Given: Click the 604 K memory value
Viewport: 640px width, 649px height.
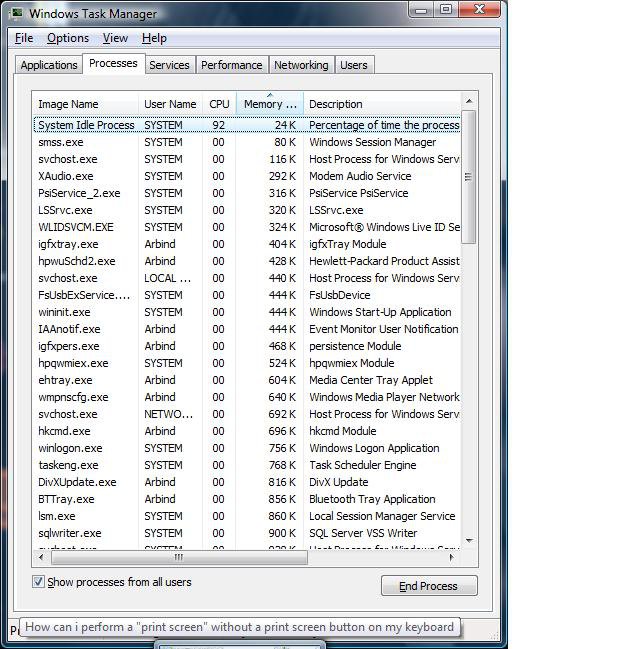Looking at the screenshot, I should (x=282, y=380).
